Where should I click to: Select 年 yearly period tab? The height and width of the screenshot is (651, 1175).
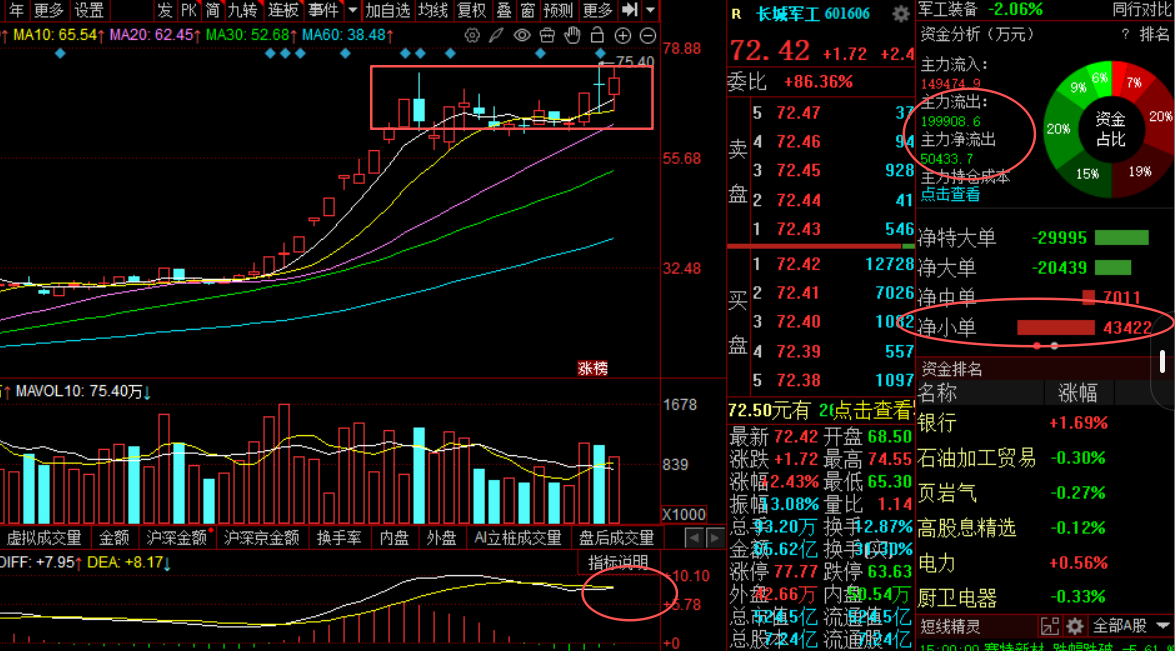16,10
